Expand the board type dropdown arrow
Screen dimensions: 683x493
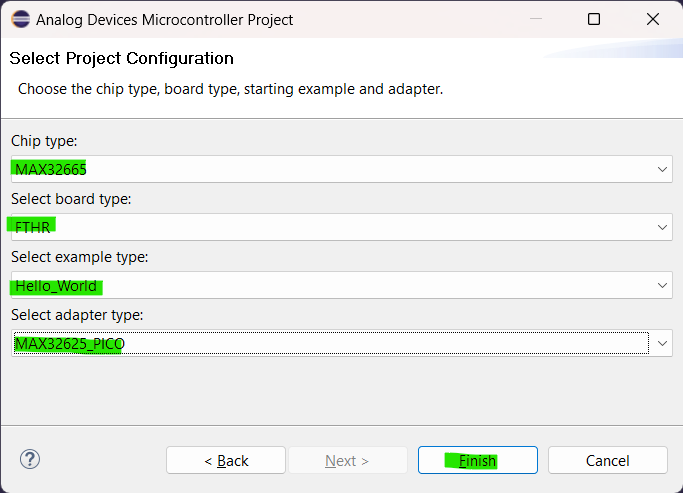662,227
